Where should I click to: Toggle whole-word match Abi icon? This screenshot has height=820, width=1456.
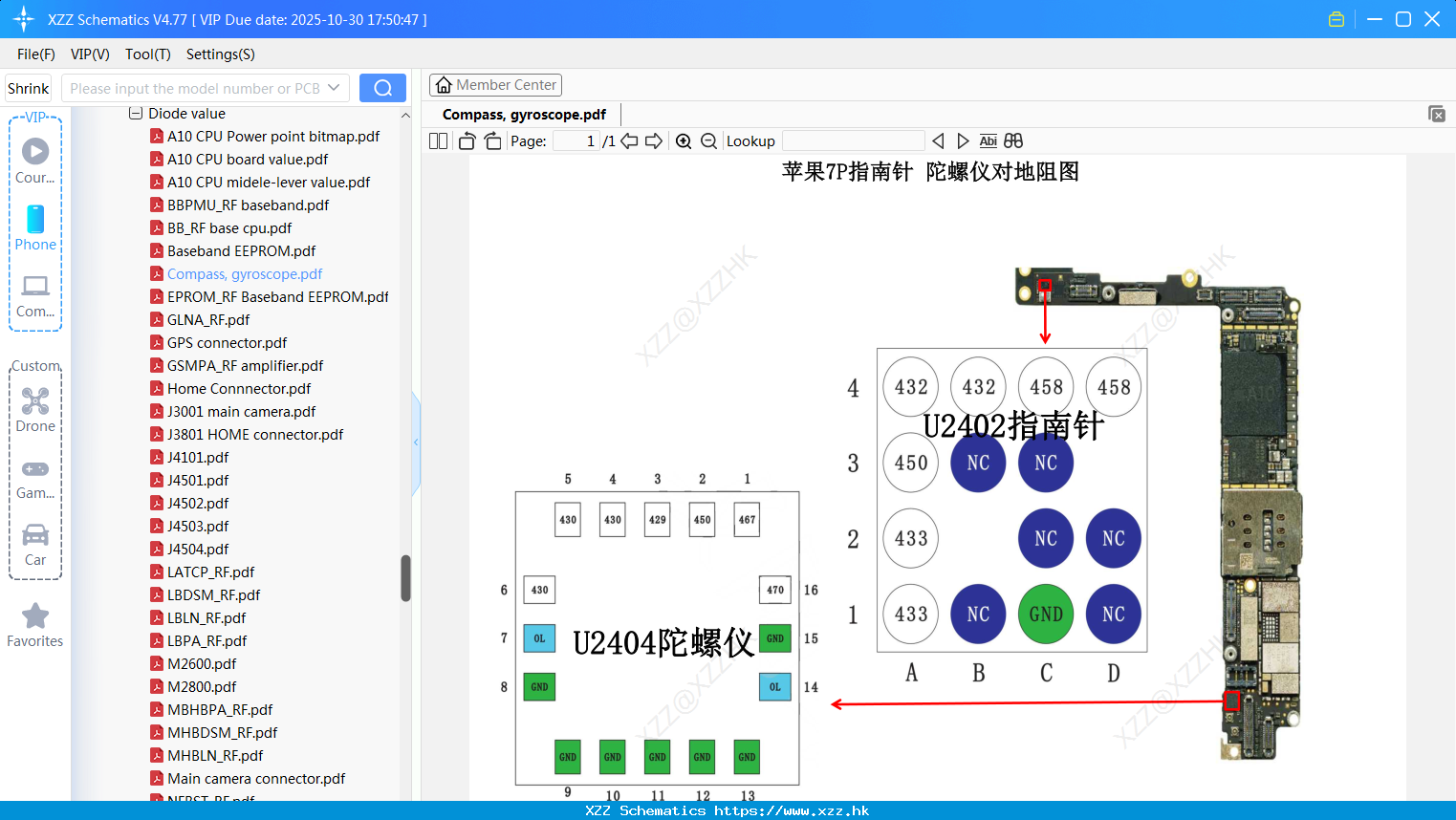pyautogui.click(x=988, y=141)
